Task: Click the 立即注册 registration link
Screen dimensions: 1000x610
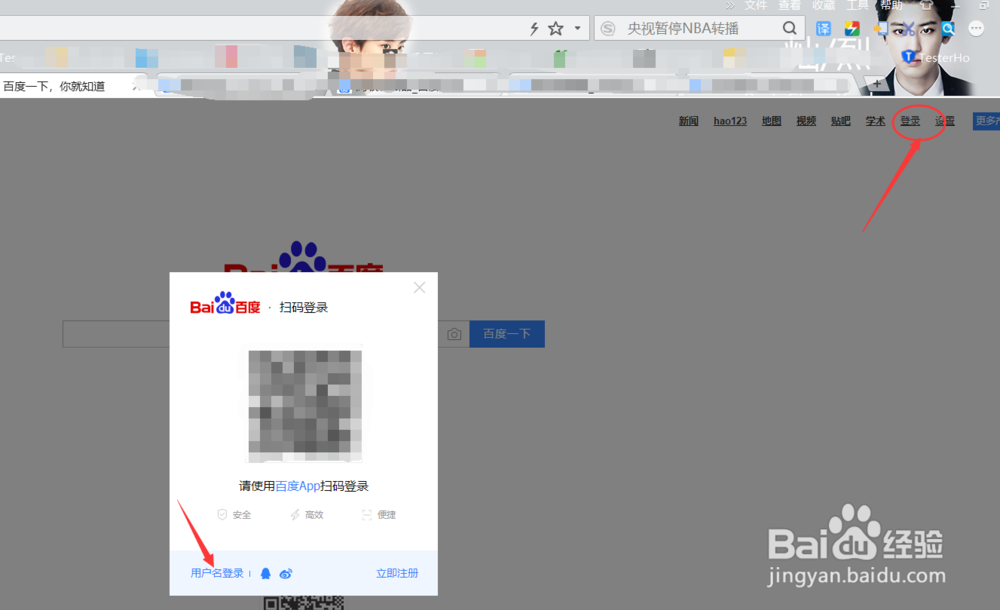Action: coord(399,572)
